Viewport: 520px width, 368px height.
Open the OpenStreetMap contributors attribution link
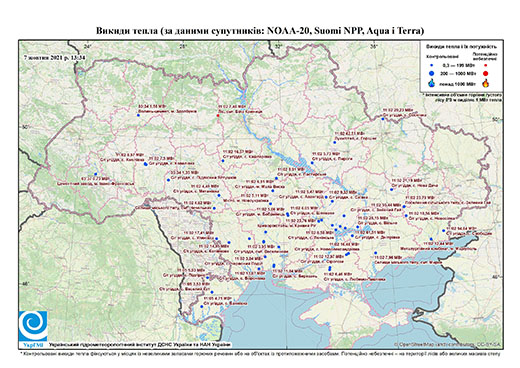point(447,344)
